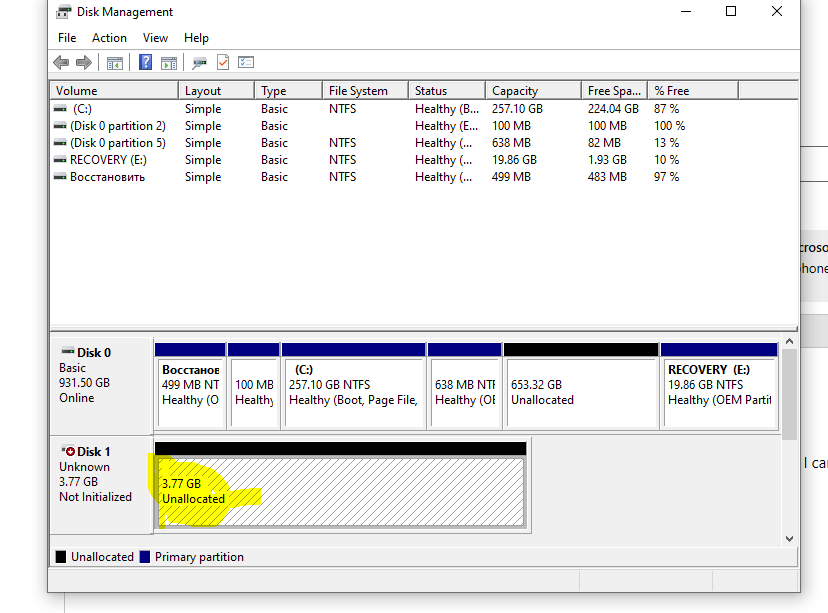Minimize the Disk Management window
Viewport: 828px width, 613px height.
tap(686, 12)
